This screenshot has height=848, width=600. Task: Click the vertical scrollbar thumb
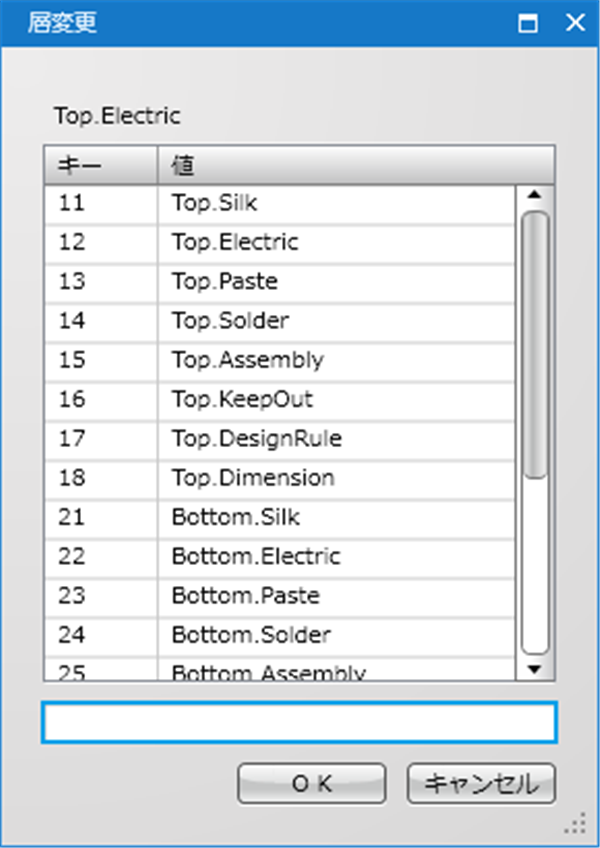(x=535, y=345)
